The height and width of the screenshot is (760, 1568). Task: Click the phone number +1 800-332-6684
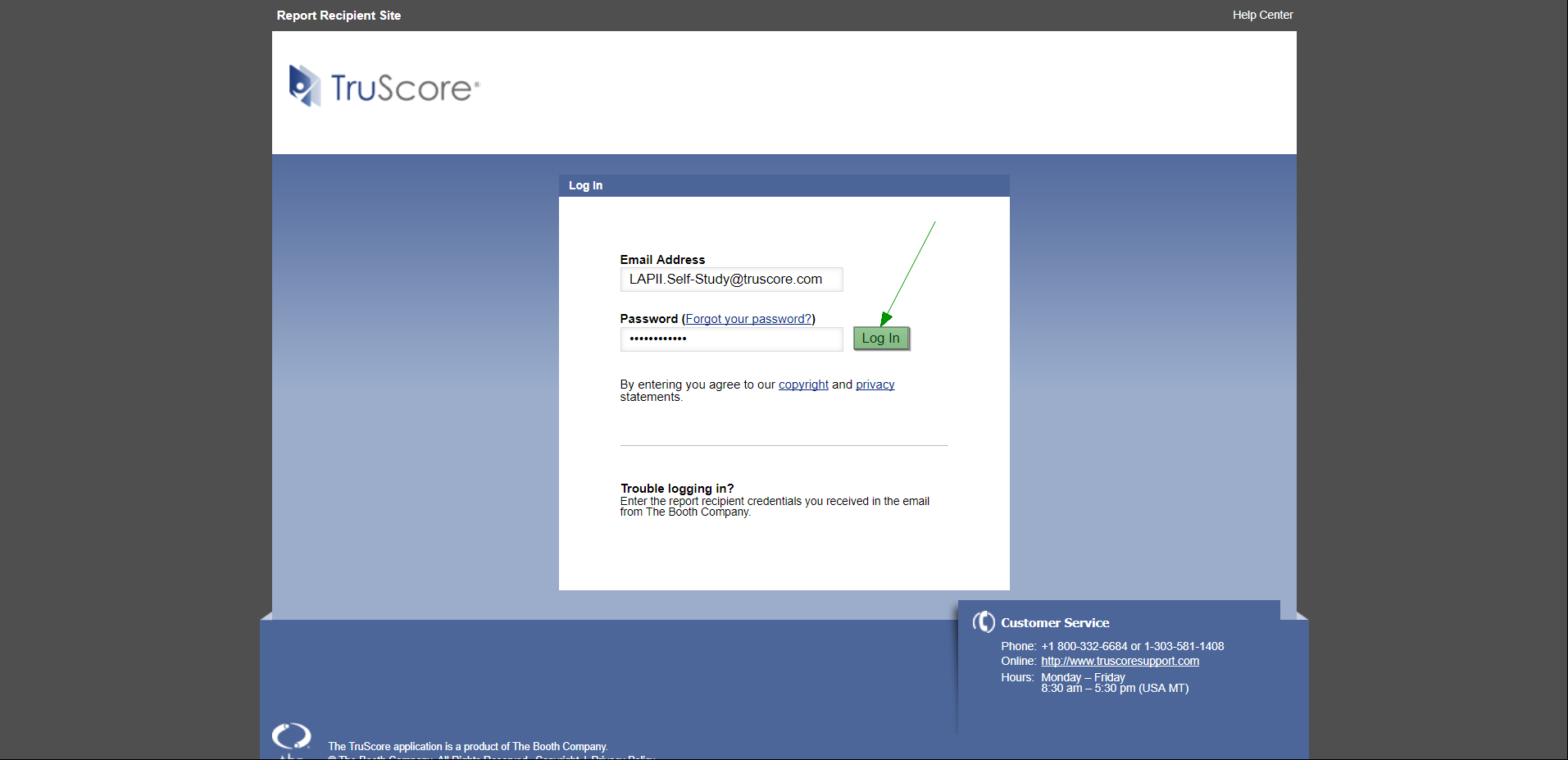click(x=1084, y=646)
